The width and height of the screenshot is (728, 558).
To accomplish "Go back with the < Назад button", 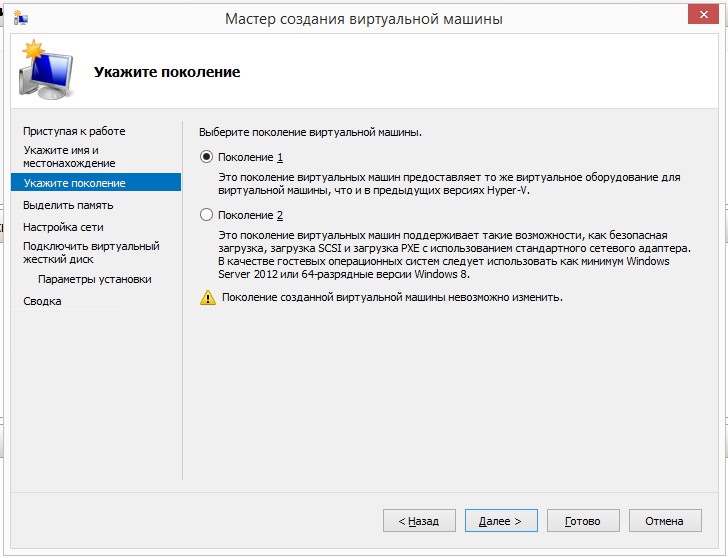I will (419, 521).
